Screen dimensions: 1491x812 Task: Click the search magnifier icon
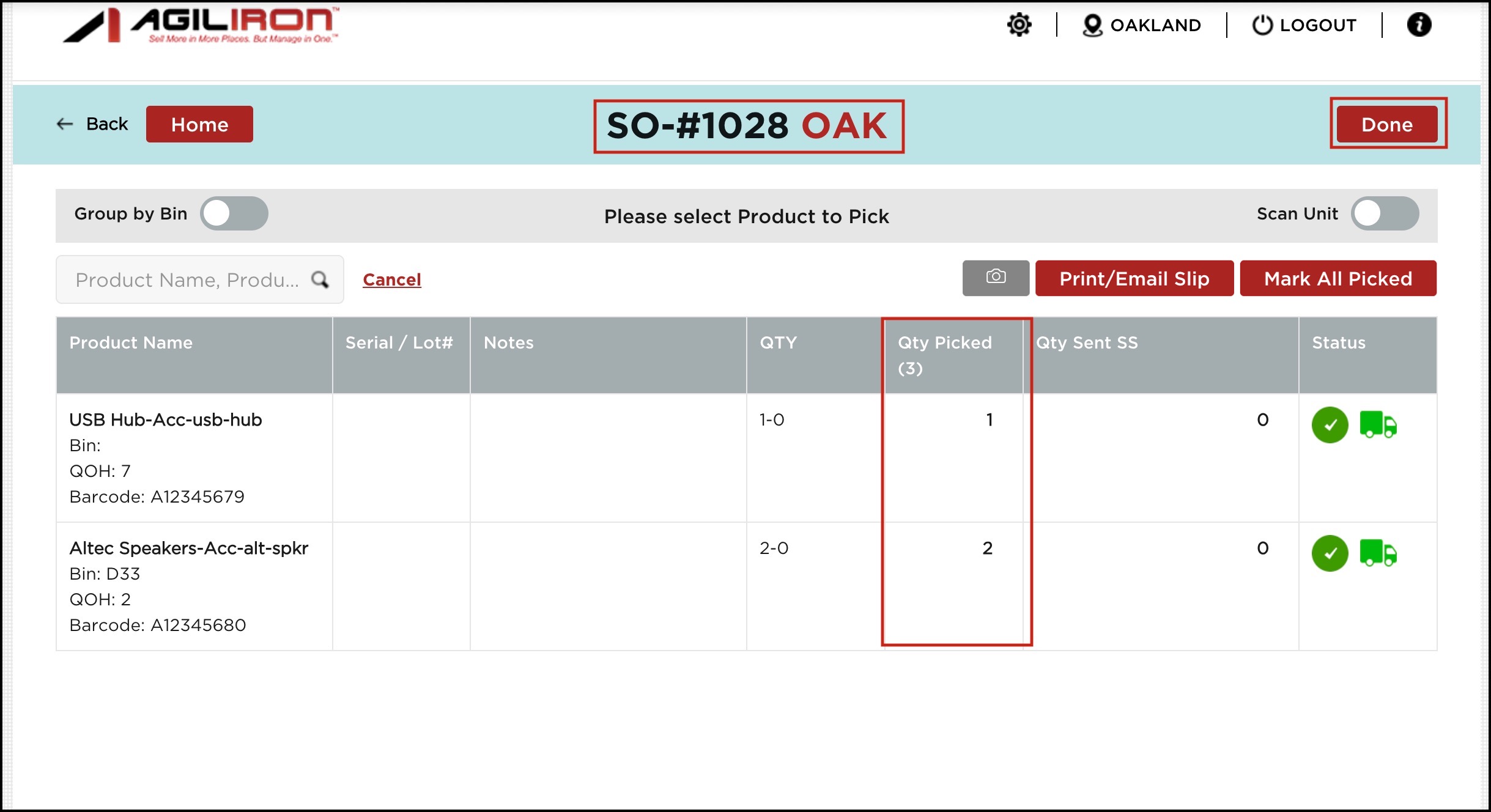pyautogui.click(x=320, y=279)
